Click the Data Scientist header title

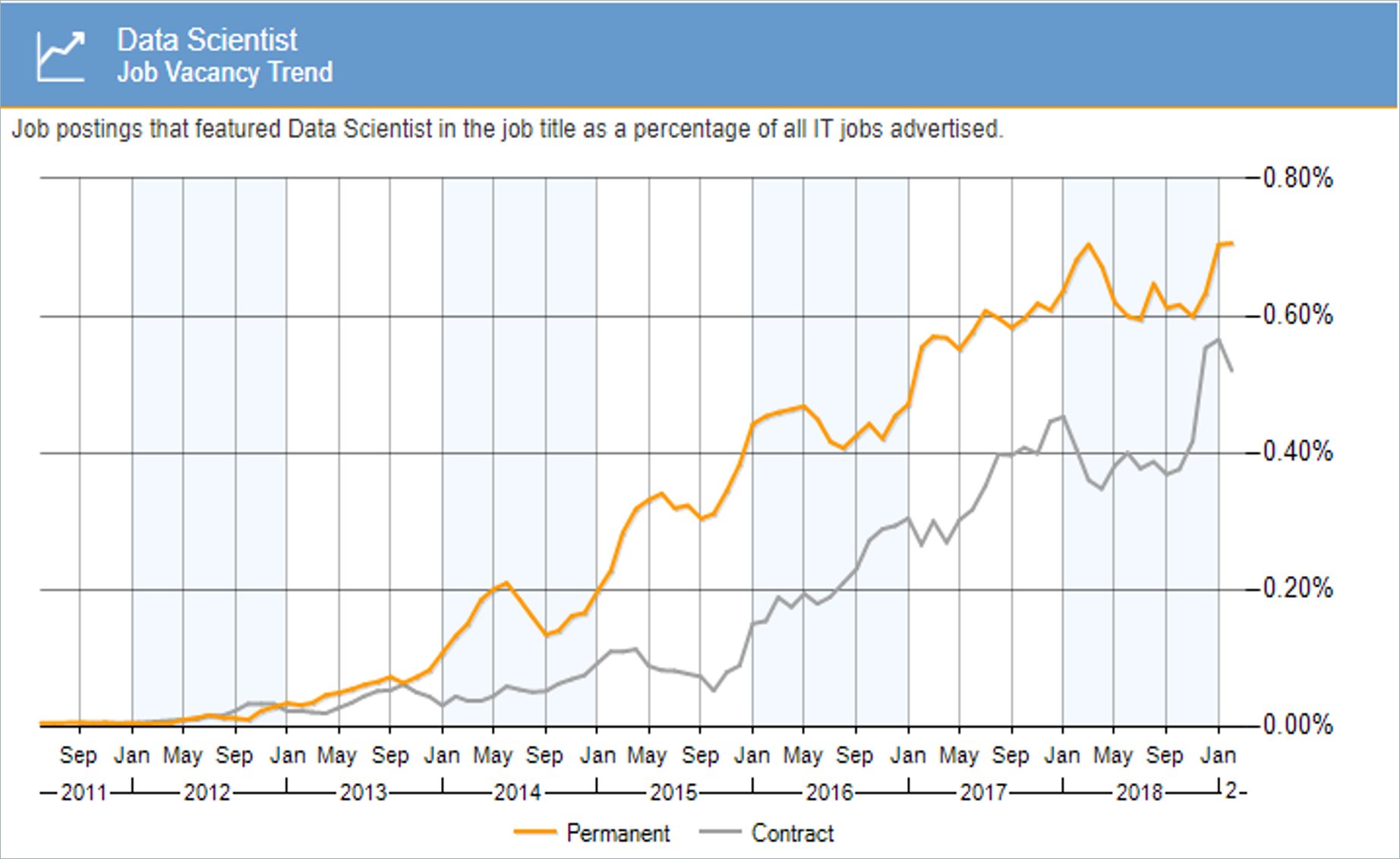207,40
